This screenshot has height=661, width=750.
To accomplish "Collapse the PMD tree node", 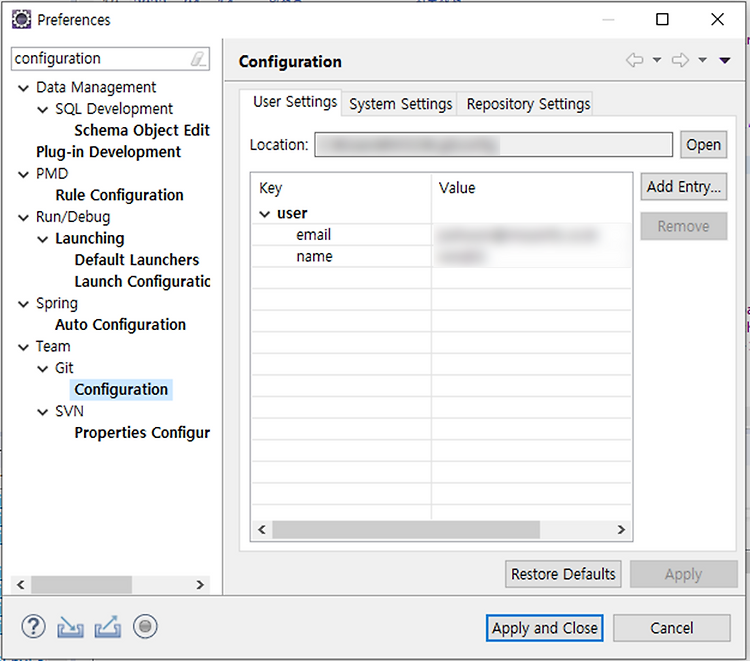I will coord(23,175).
